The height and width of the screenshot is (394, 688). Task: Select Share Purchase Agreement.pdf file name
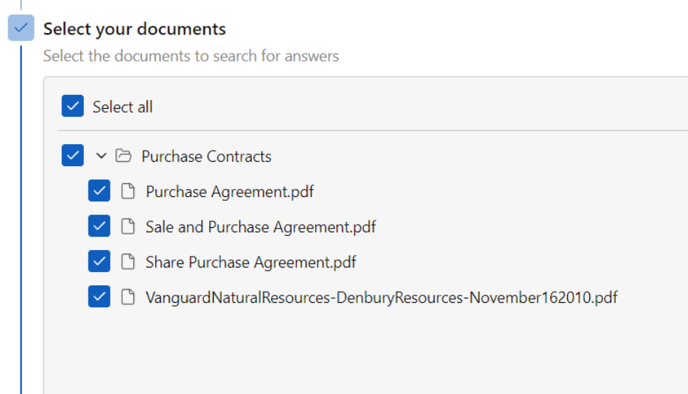pos(251,262)
